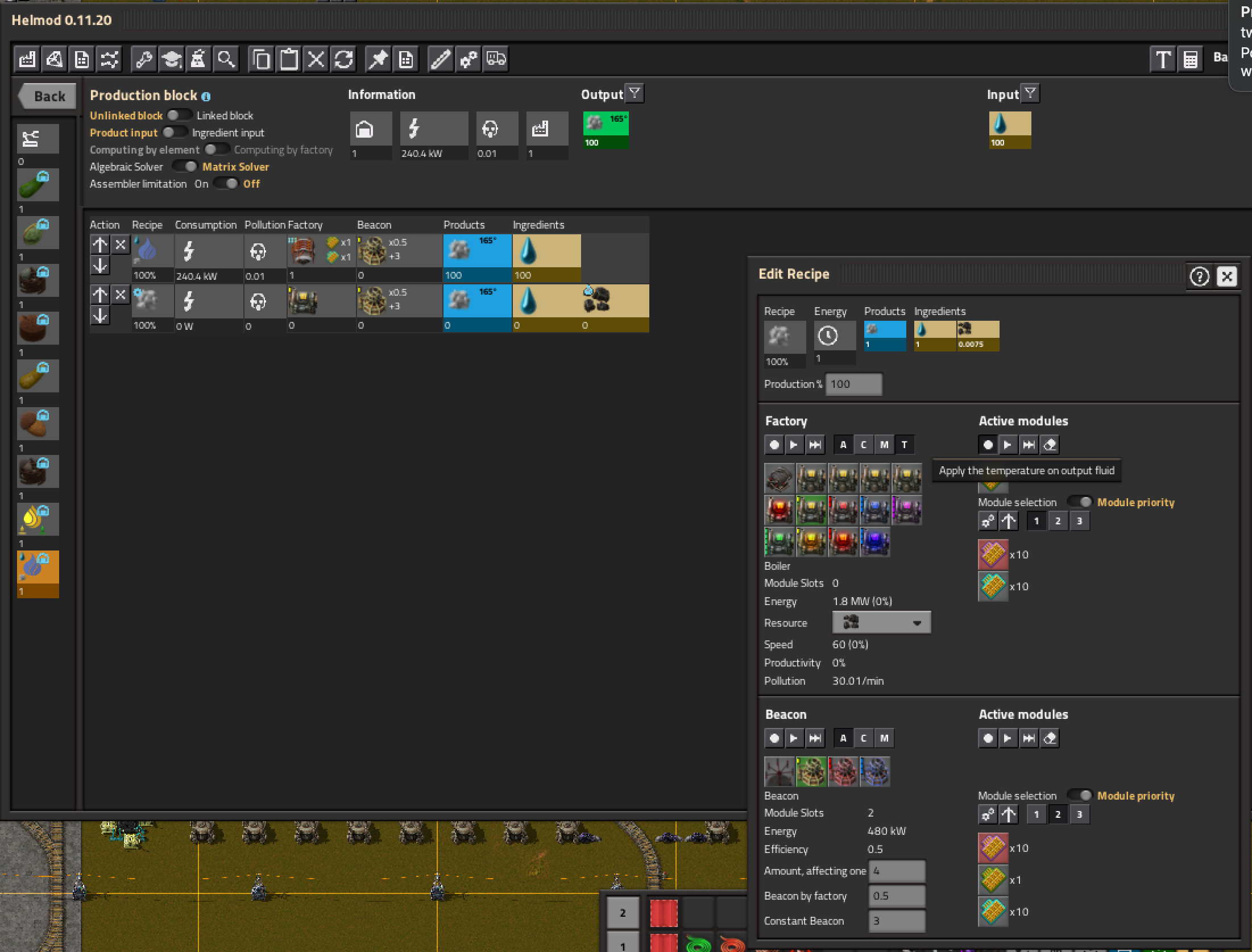Click the refresh arrows icon
1252x952 pixels.
point(343,59)
